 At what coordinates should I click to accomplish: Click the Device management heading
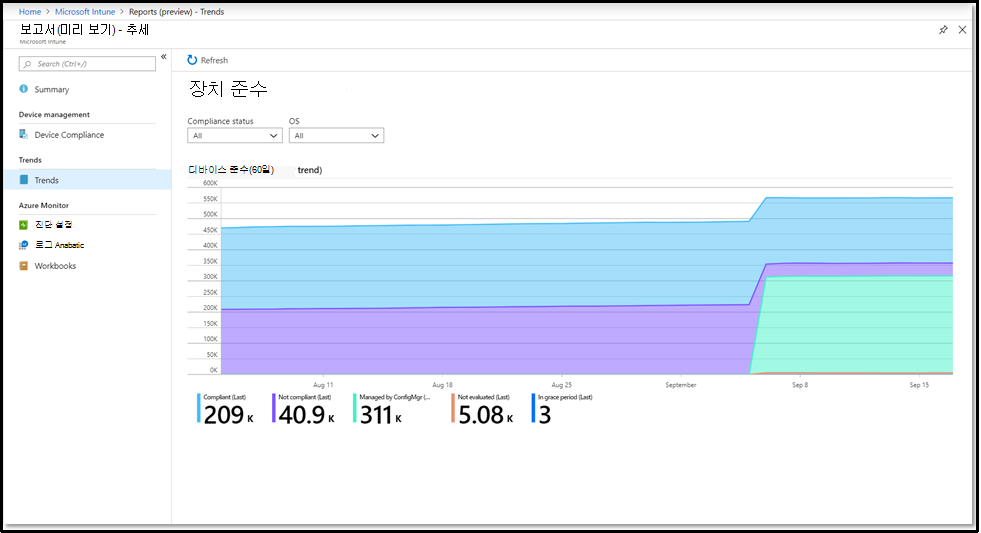point(54,114)
